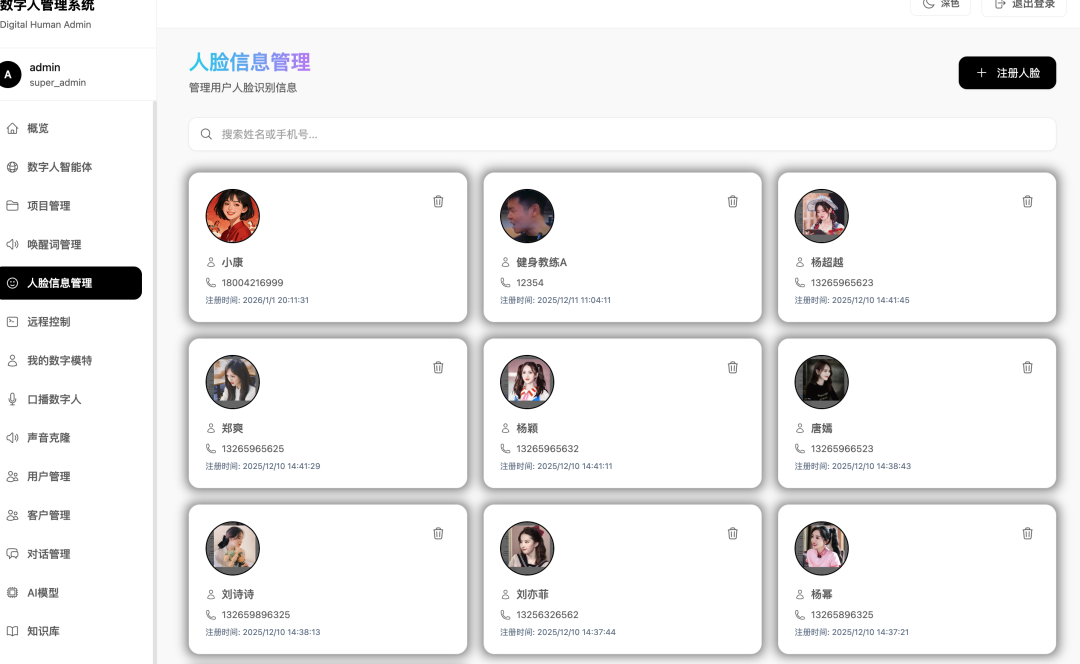Open 数字人智能体 in the sidebar
The image size is (1080, 664).
click(71, 167)
